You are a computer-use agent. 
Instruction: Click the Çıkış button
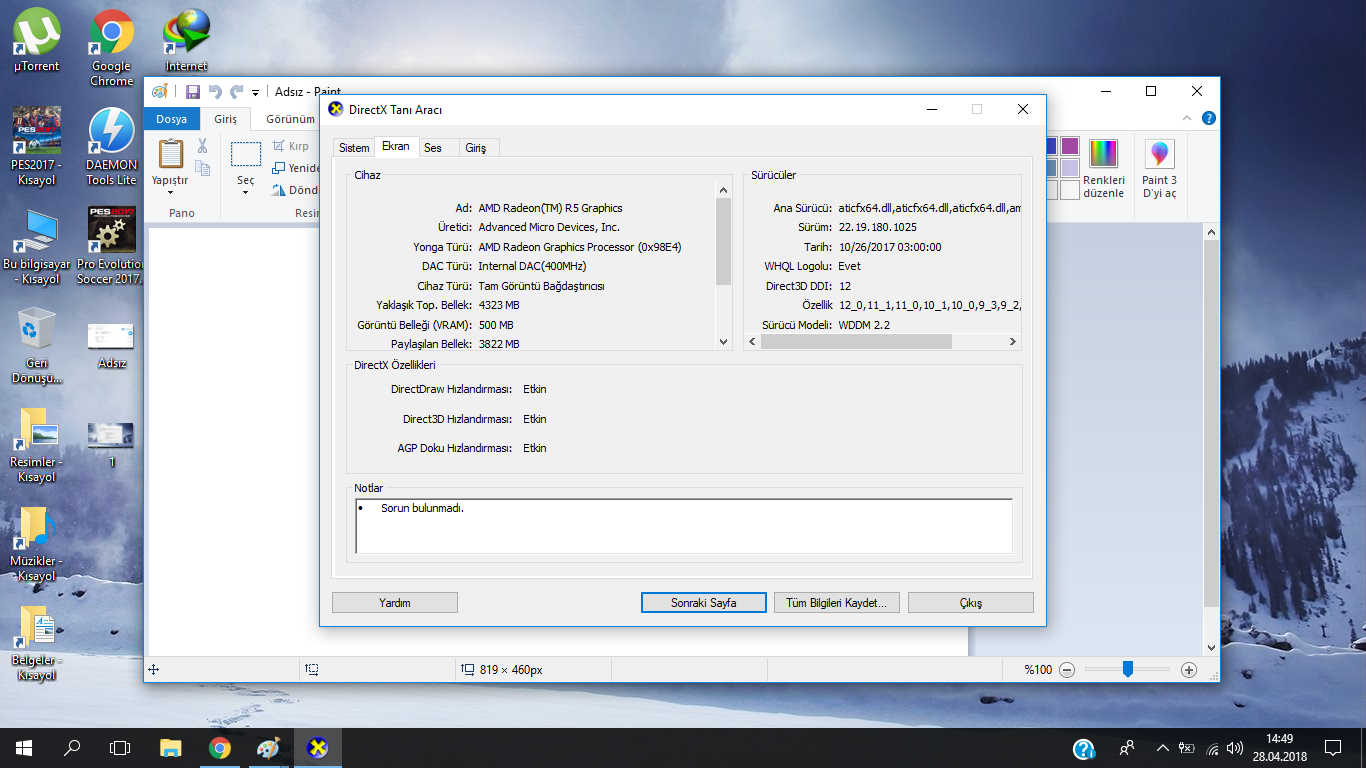click(971, 603)
